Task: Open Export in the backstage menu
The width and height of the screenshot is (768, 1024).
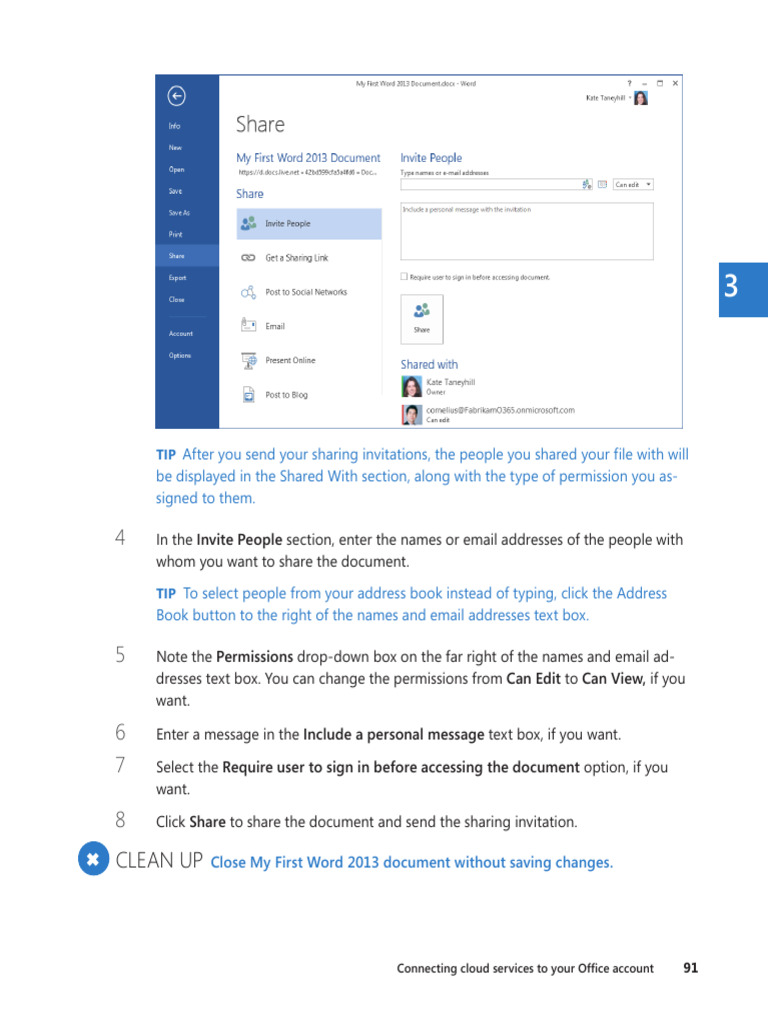Action: pyautogui.click(x=177, y=278)
